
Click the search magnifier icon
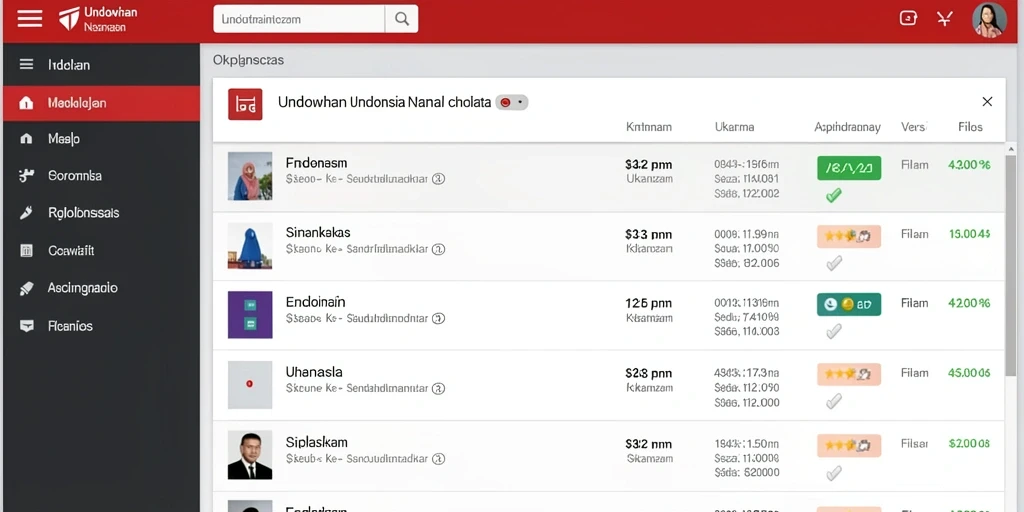[402, 20]
